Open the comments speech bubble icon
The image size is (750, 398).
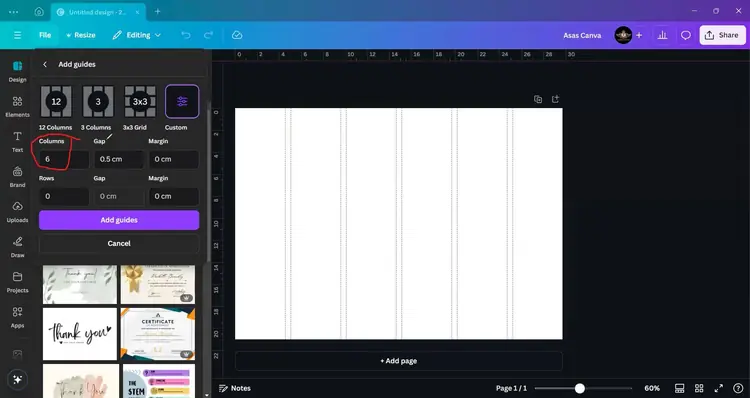(686, 35)
